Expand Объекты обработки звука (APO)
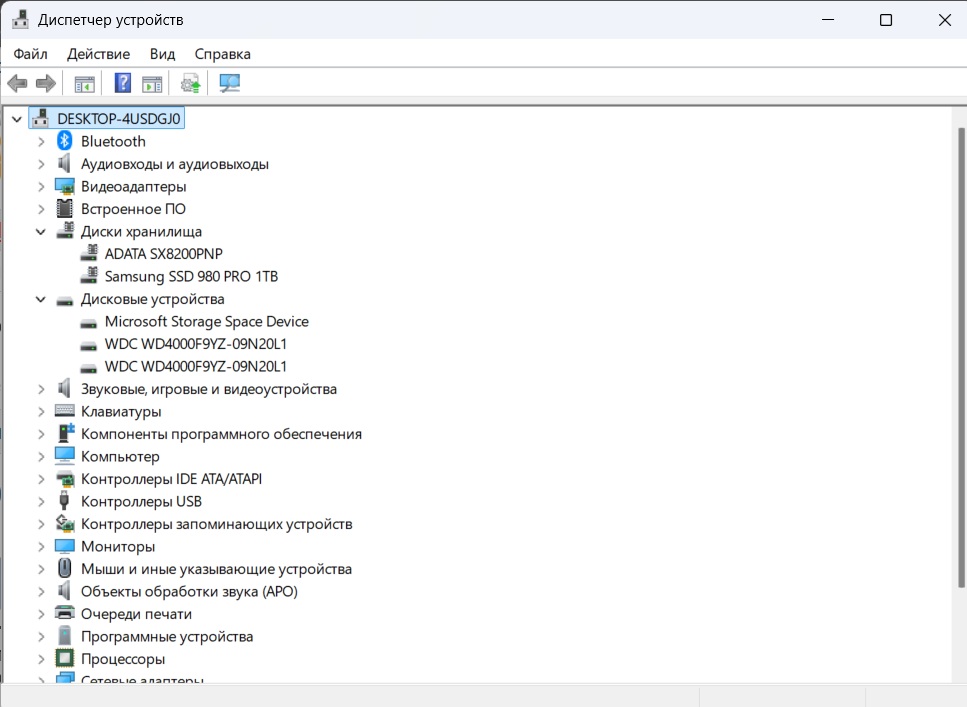Image resolution: width=967 pixels, height=707 pixels. [41, 592]
